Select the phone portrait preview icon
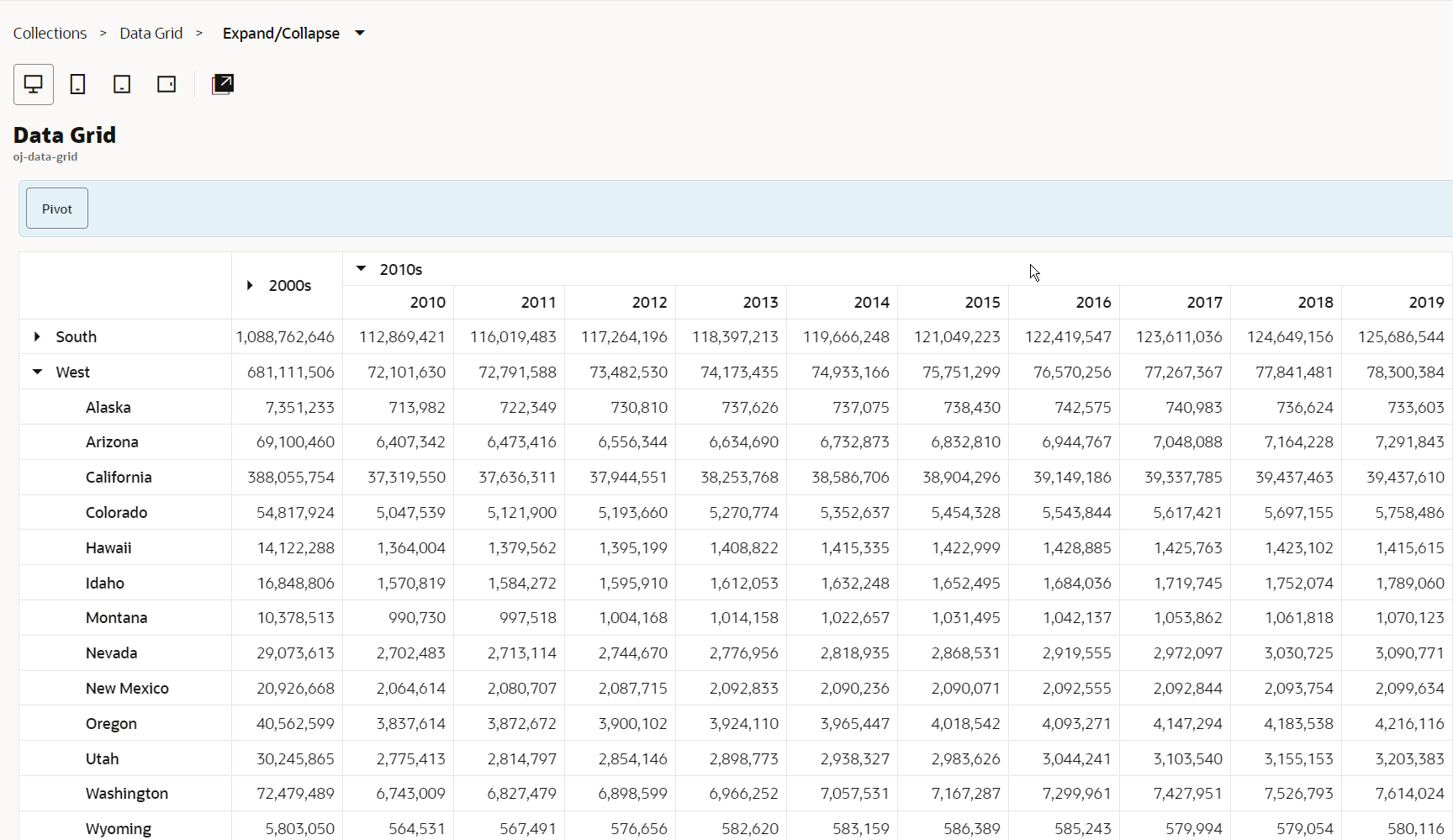1453x840 pixels. coord(77,84)
